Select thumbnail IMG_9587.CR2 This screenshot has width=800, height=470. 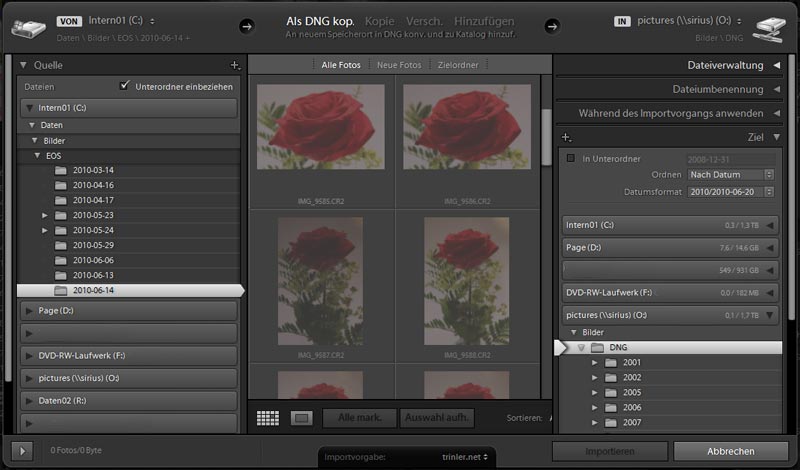[x=320, y=281]
